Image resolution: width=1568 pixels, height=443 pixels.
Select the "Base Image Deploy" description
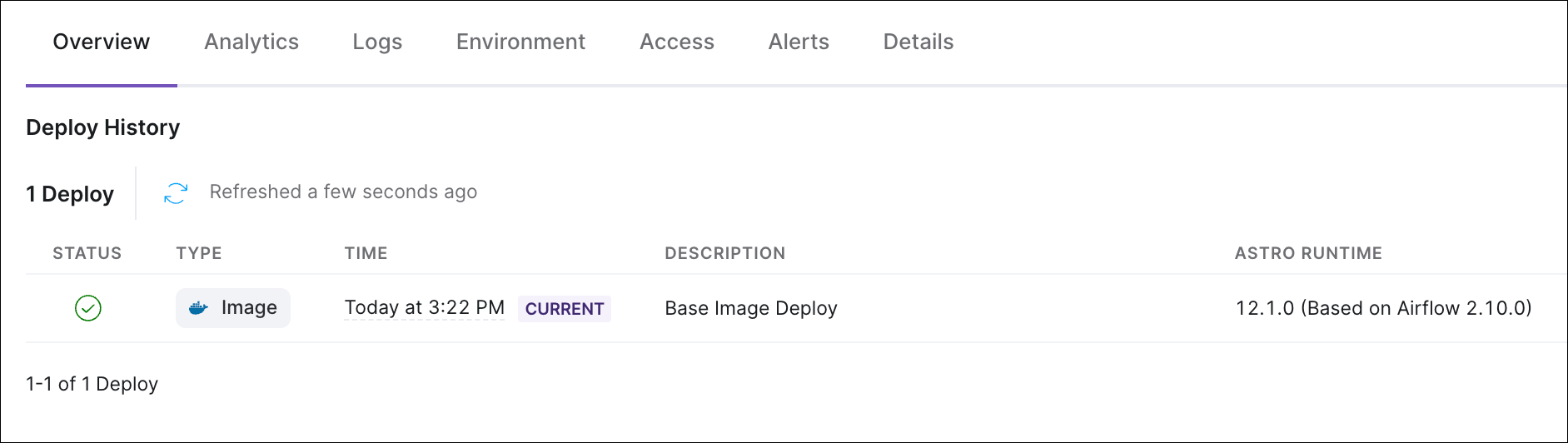(x=751, y=308)
